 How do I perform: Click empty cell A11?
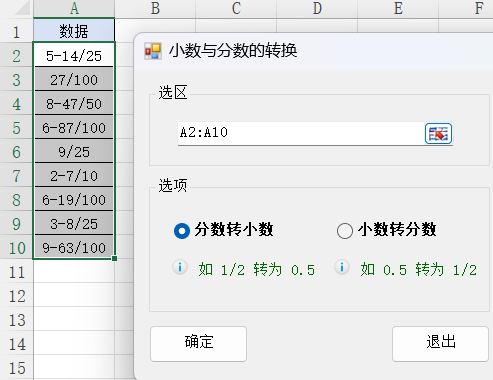[x=74, y=272]
